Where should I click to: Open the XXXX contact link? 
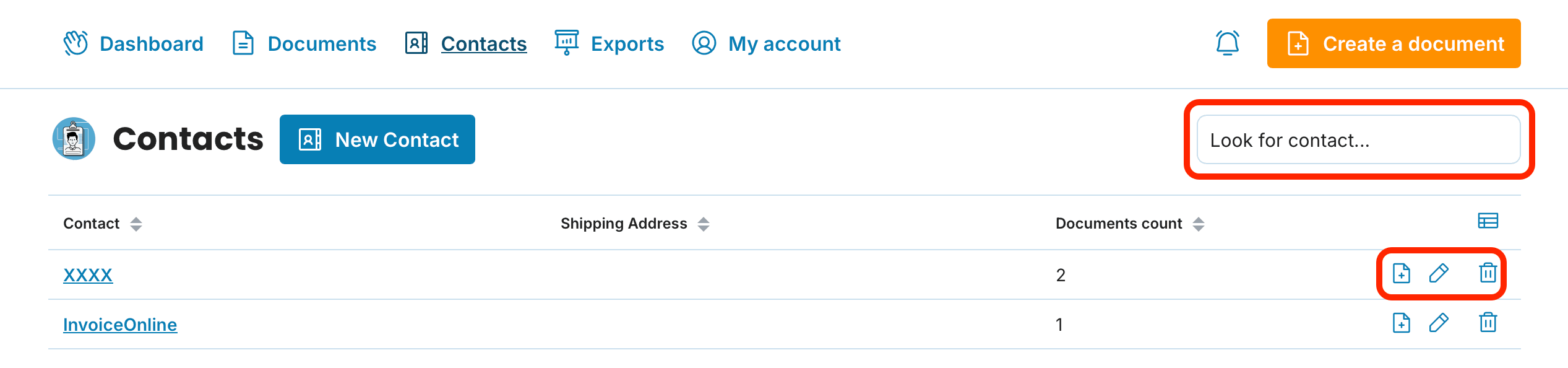(x=88, y=275)
